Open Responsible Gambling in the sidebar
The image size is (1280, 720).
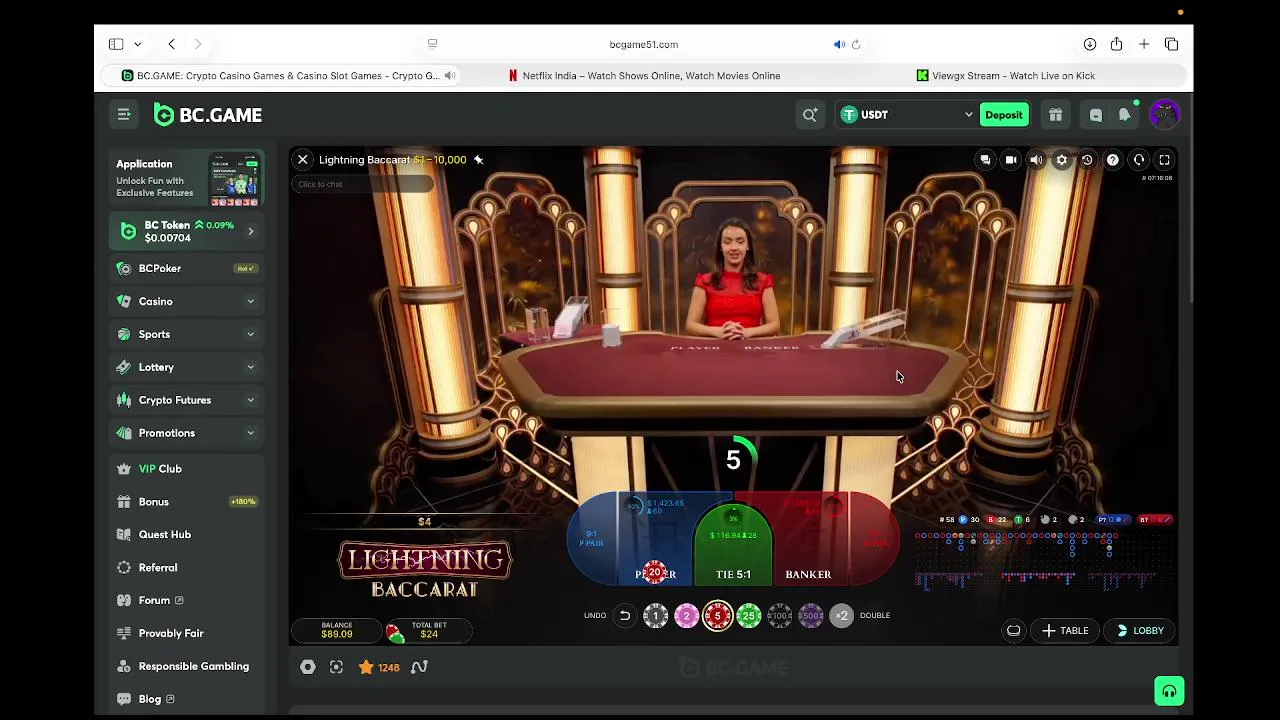(186, 667)
